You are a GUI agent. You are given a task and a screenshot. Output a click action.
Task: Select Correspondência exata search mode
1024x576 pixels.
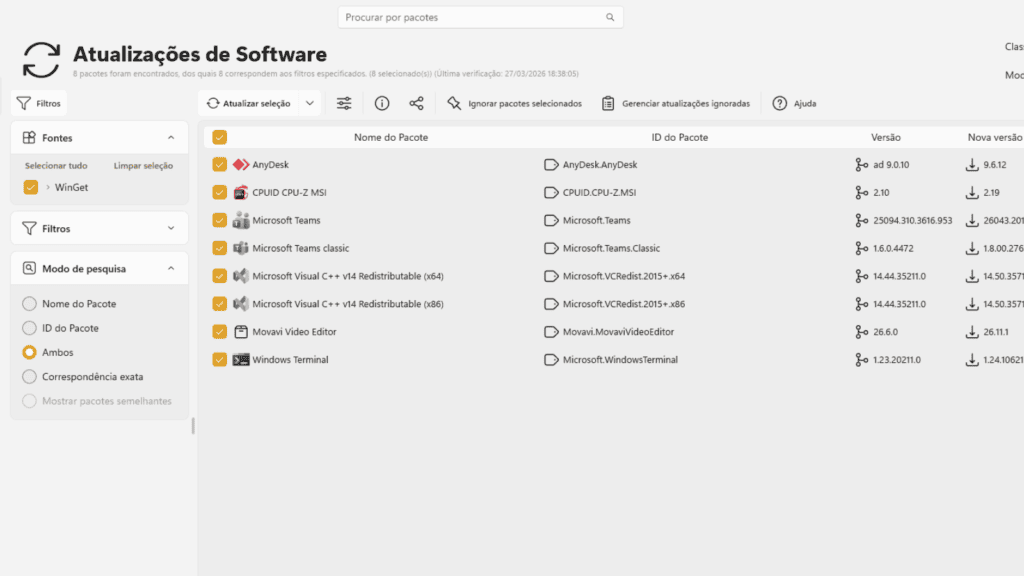click(x=29, y=377)
